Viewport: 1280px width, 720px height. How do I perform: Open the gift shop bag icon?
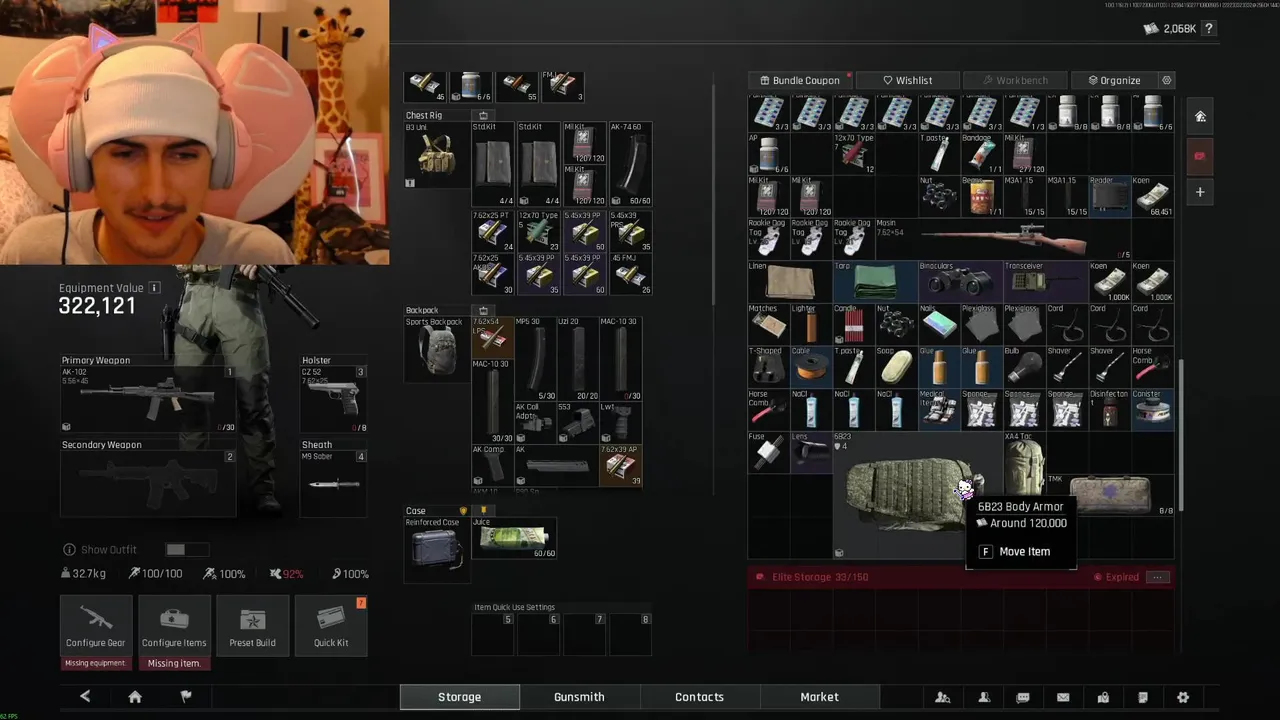click(1103, 697)
